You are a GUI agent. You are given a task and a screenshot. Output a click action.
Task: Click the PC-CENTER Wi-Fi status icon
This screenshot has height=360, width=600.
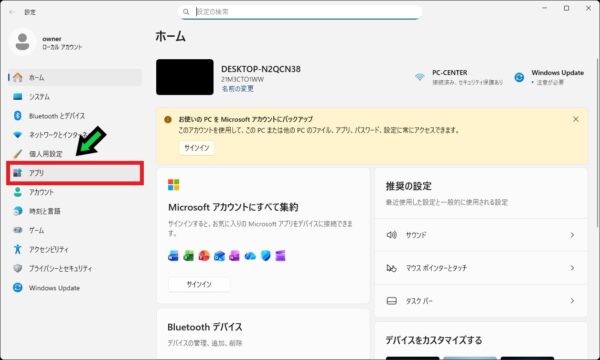point(420,77)
